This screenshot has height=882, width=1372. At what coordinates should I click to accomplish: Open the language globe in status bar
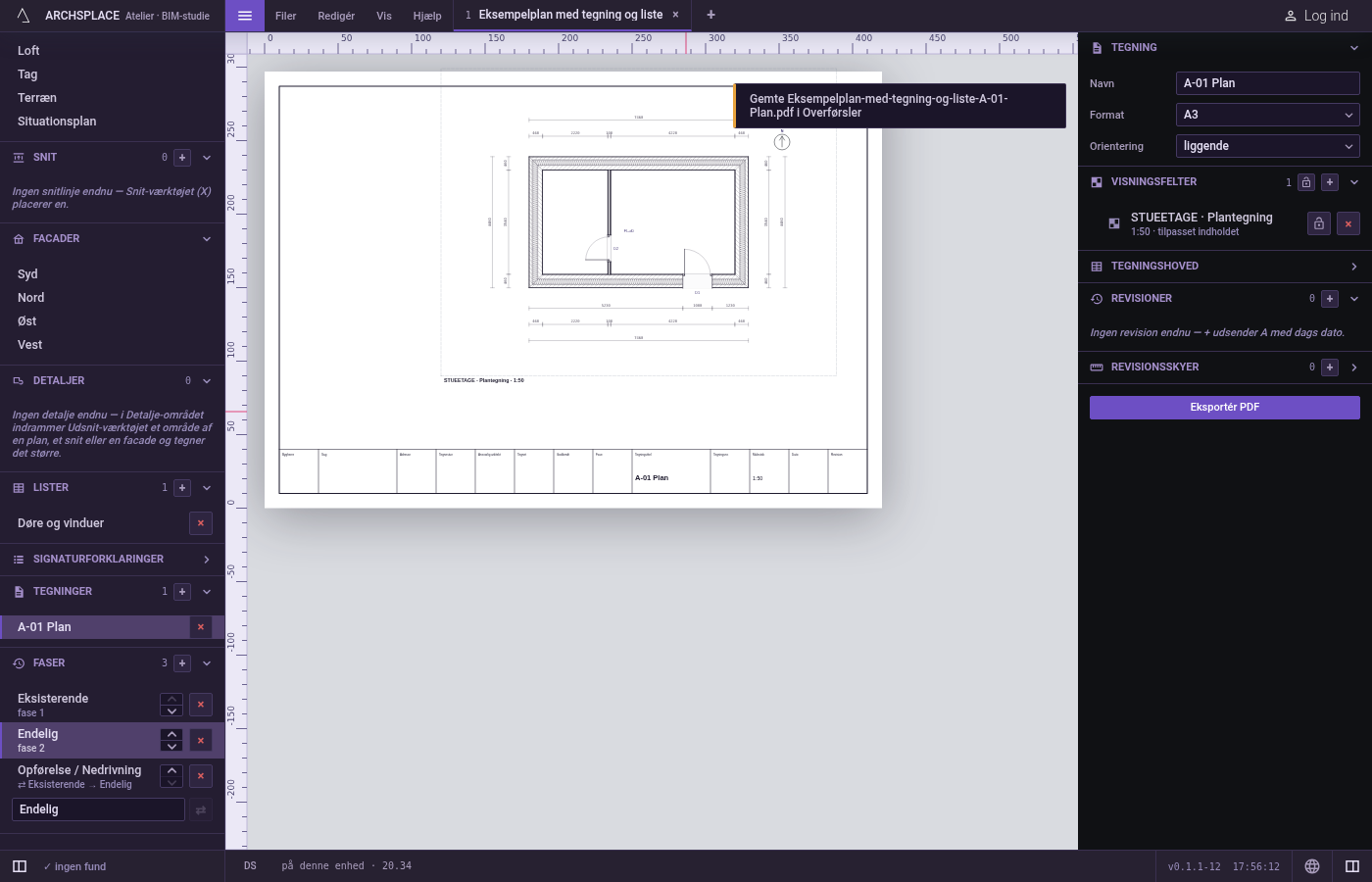(x=1312, y=866)
